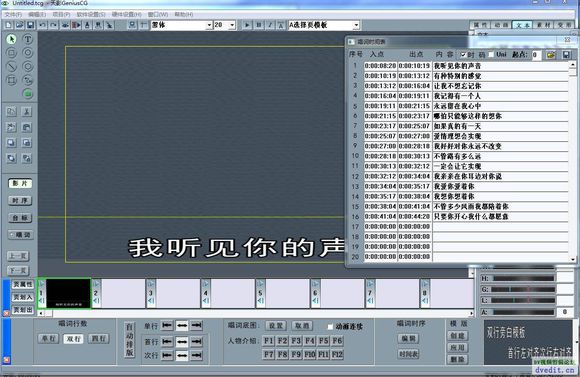Click the F12 character intro button

point(337,354)
